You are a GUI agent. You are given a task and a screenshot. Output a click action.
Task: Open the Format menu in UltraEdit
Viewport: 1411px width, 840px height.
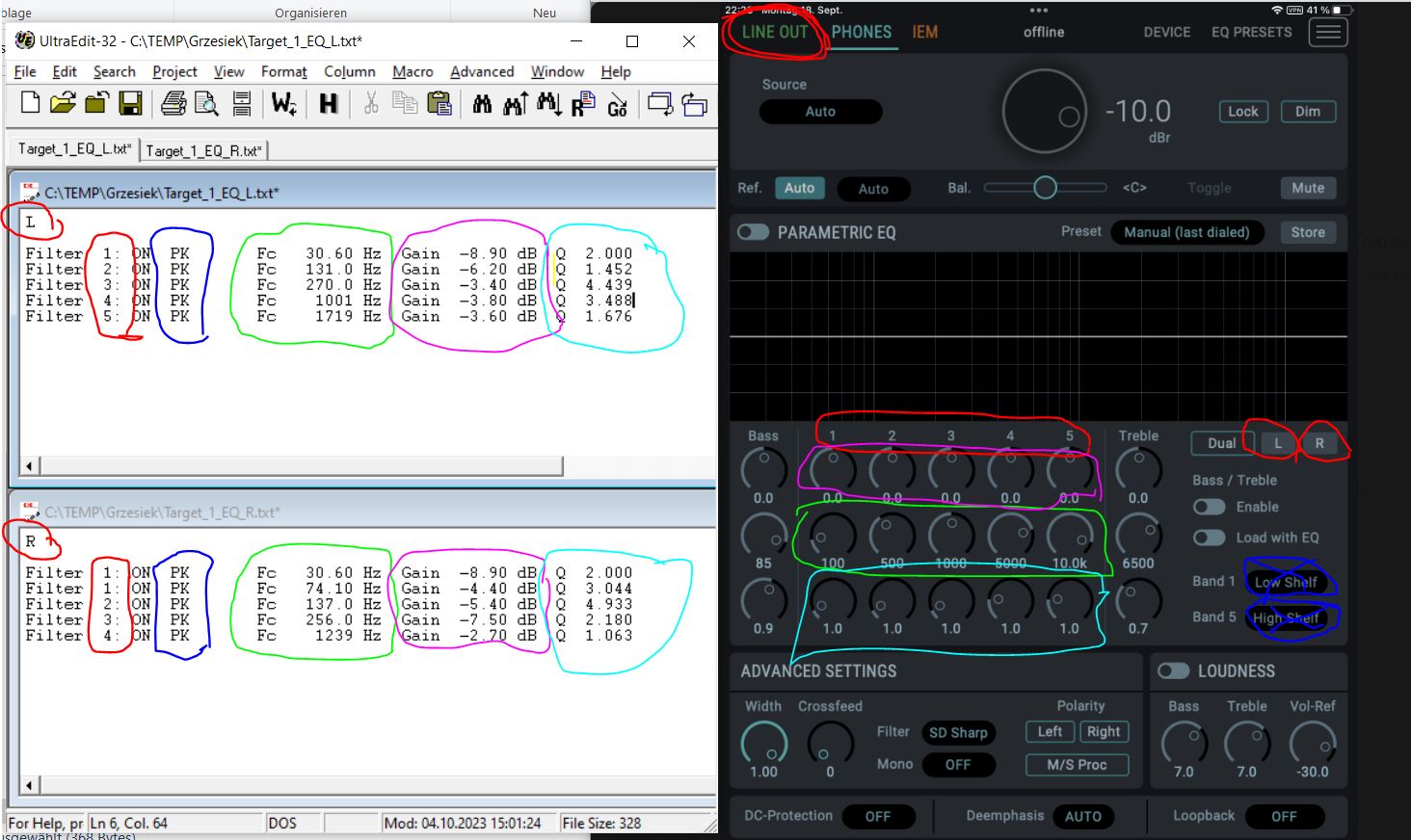coord(283,71)
